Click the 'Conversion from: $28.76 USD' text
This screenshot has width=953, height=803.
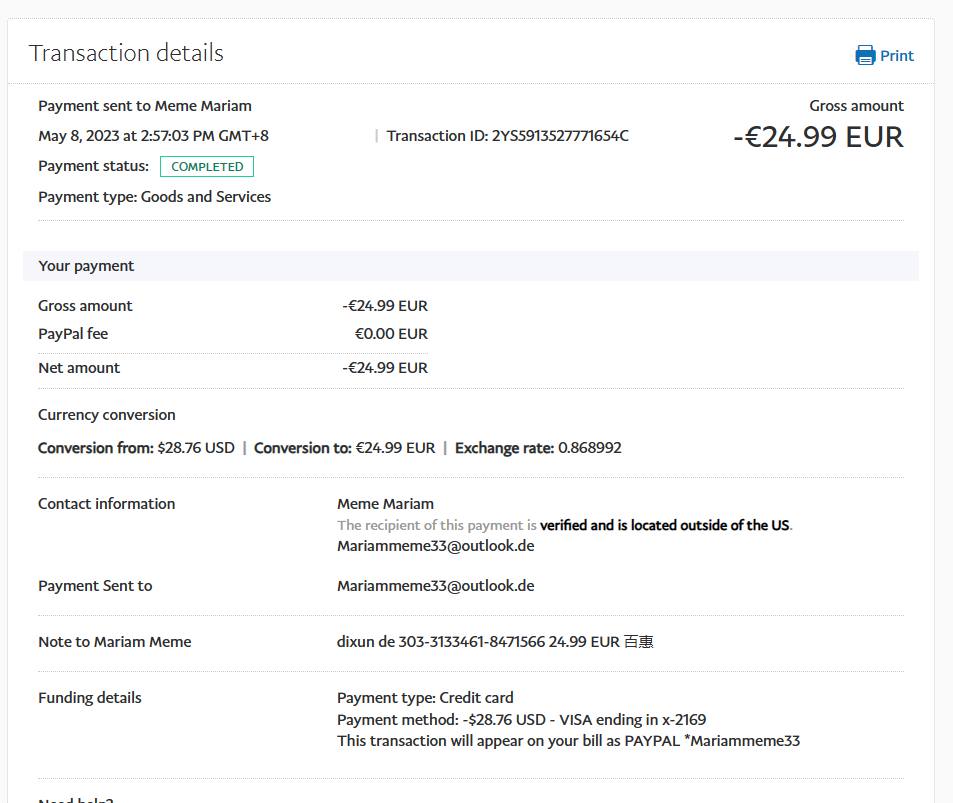[x=136, y=448]
